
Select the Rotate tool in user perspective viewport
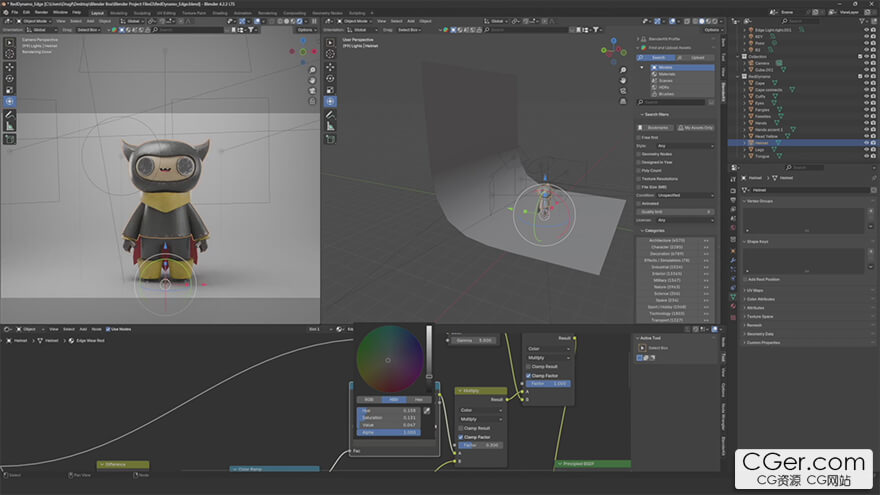(x=331, y=78)
